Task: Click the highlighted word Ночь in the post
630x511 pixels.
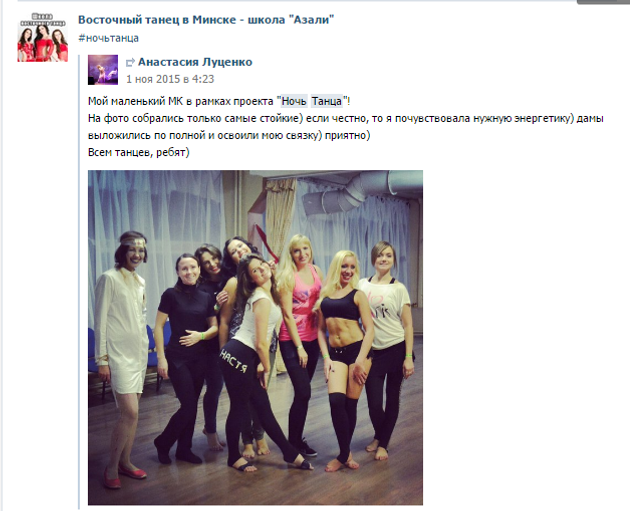Action: tap(294, 101)
